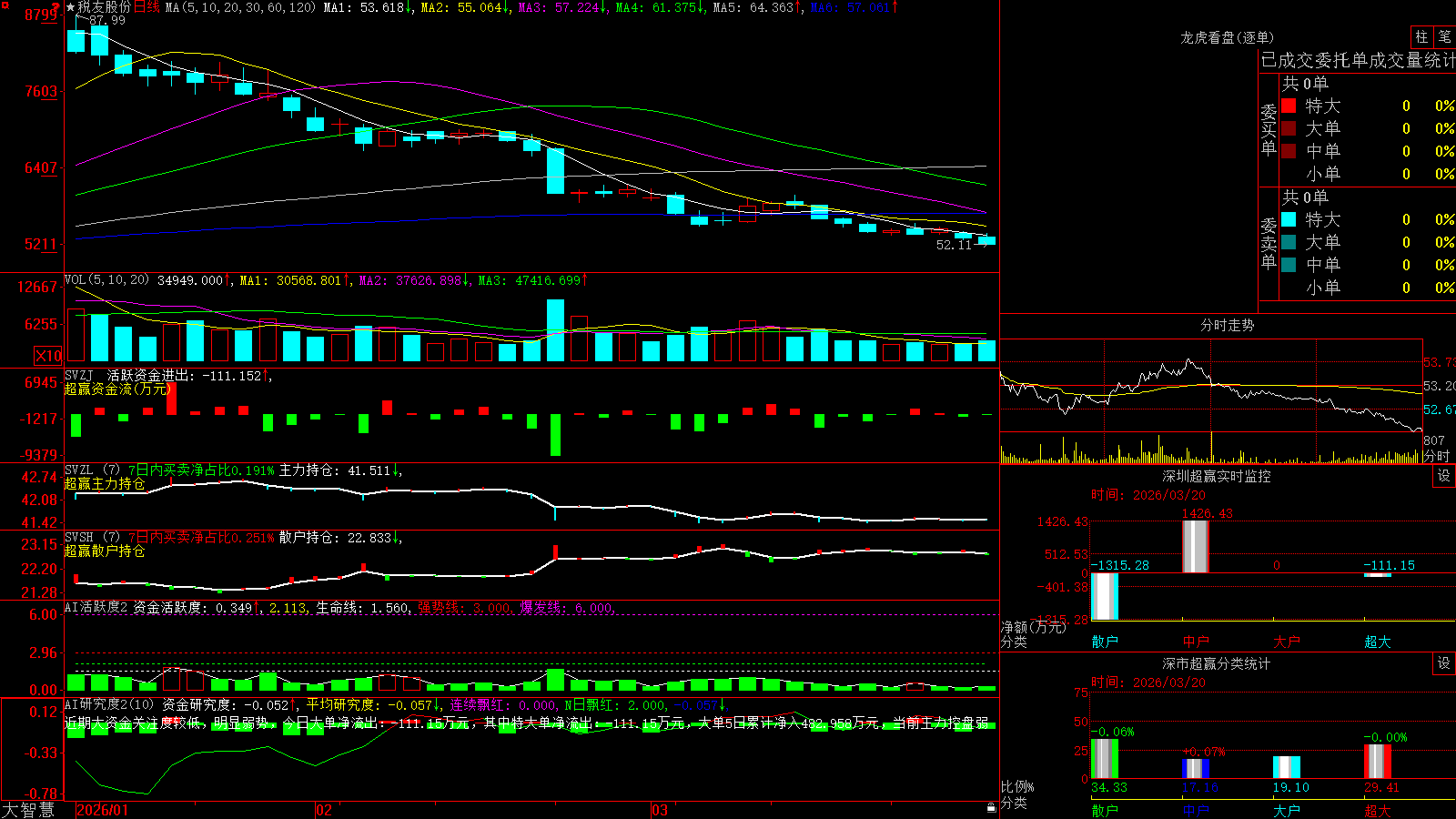The height and width of the screenshot is (819, 1456).
Task: Click the 03 month marker on timeline
Action: coord(660,810)
